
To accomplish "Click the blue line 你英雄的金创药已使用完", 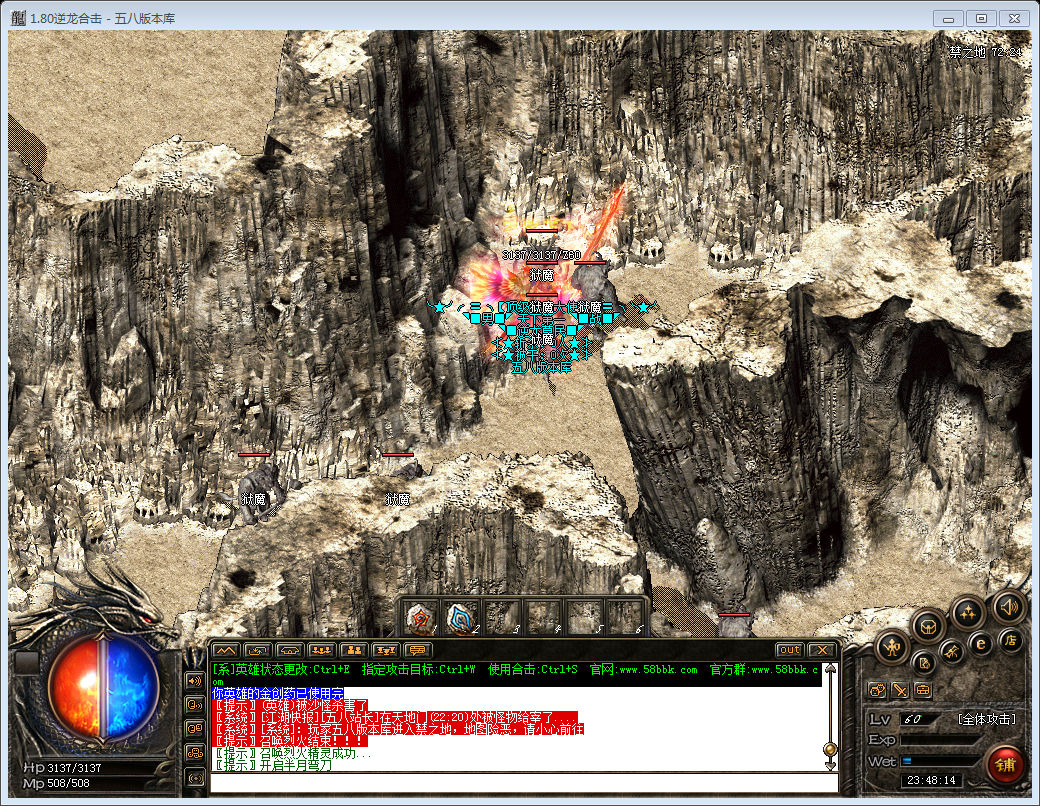I will (278, 693).
